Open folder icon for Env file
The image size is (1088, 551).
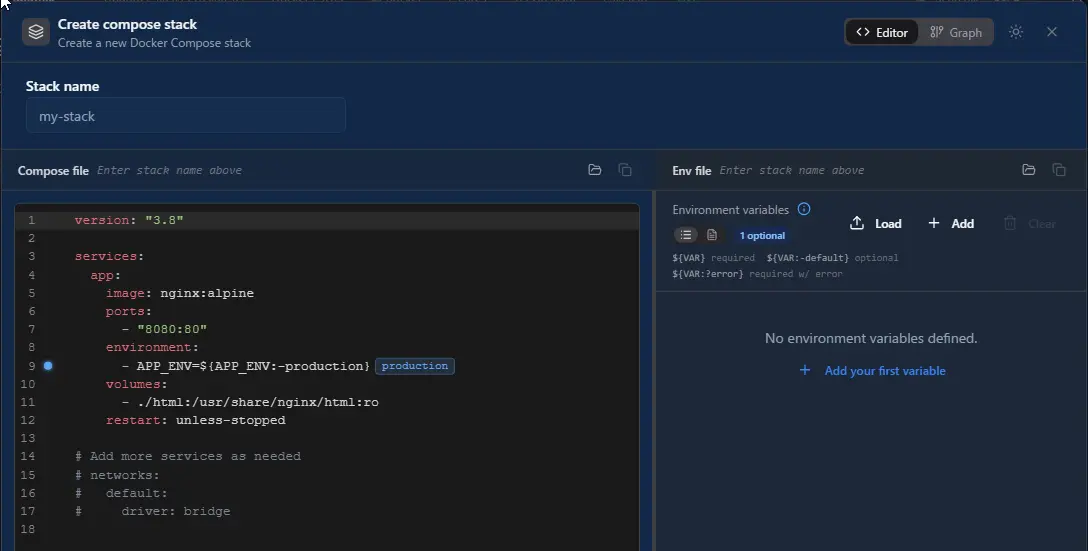1028,170
